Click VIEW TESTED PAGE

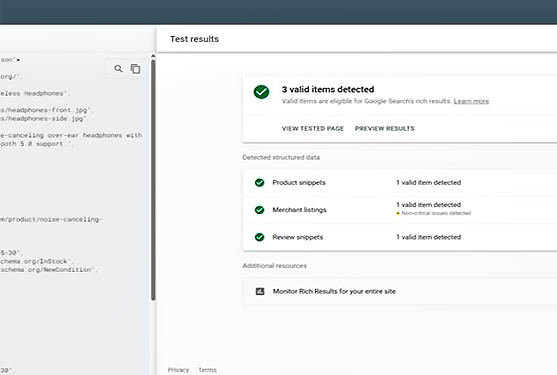pos(313,129)
